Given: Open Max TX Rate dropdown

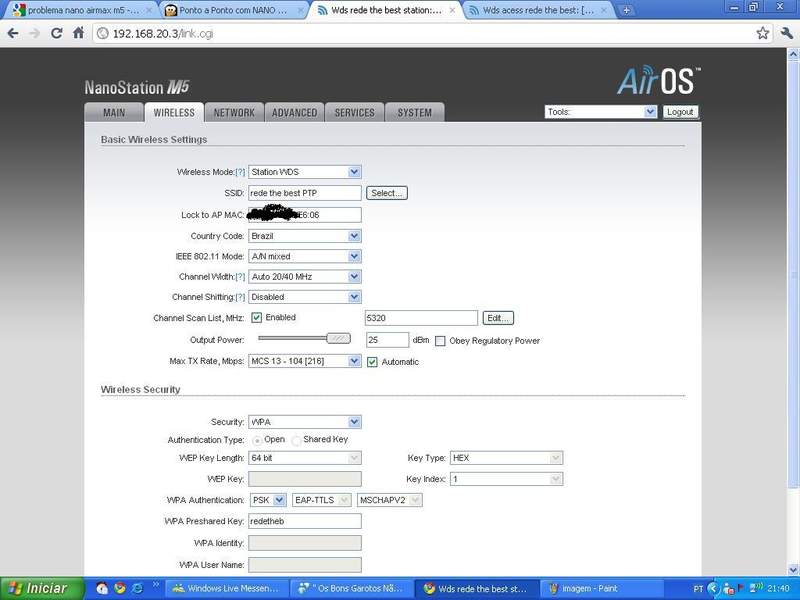Looking at the screenshot, I should click(x=305, y=361).
